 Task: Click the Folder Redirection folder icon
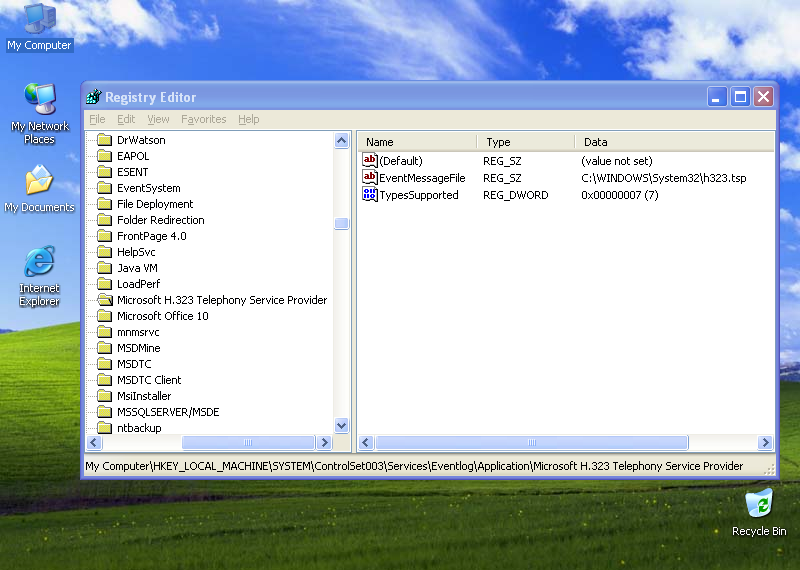click(x=105, y=220)
